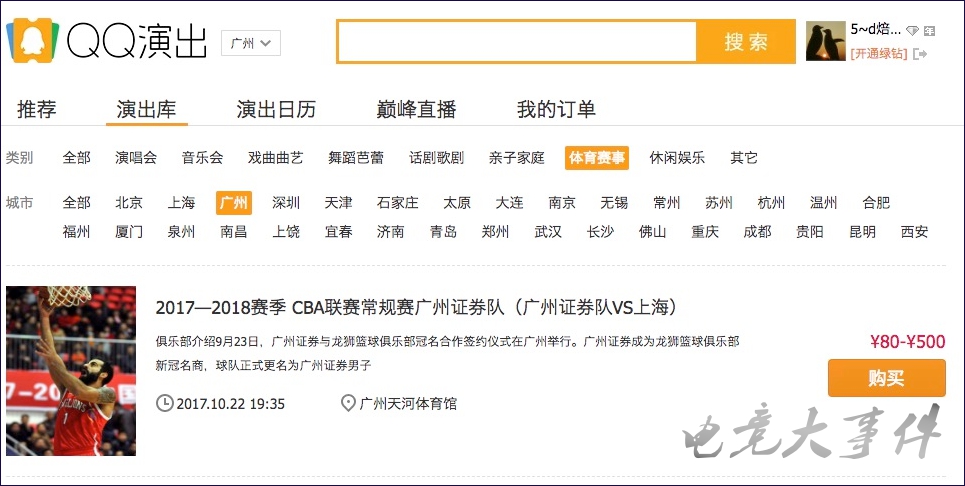Viewport: 965px width, 486px height.
Task: Choose city 福州
Action: click(x=76, y=232)
